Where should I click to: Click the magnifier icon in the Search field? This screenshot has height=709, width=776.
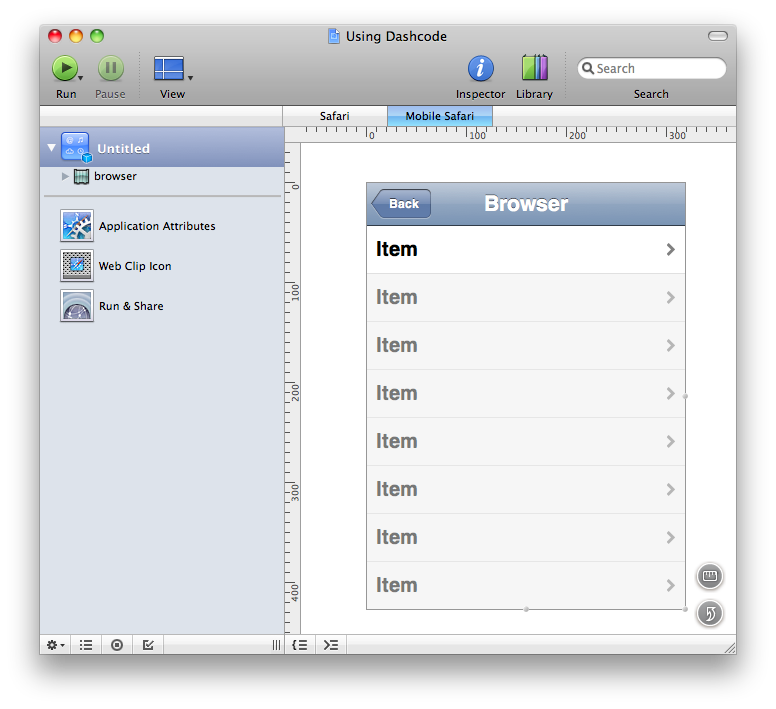click(x=587, y=68)
